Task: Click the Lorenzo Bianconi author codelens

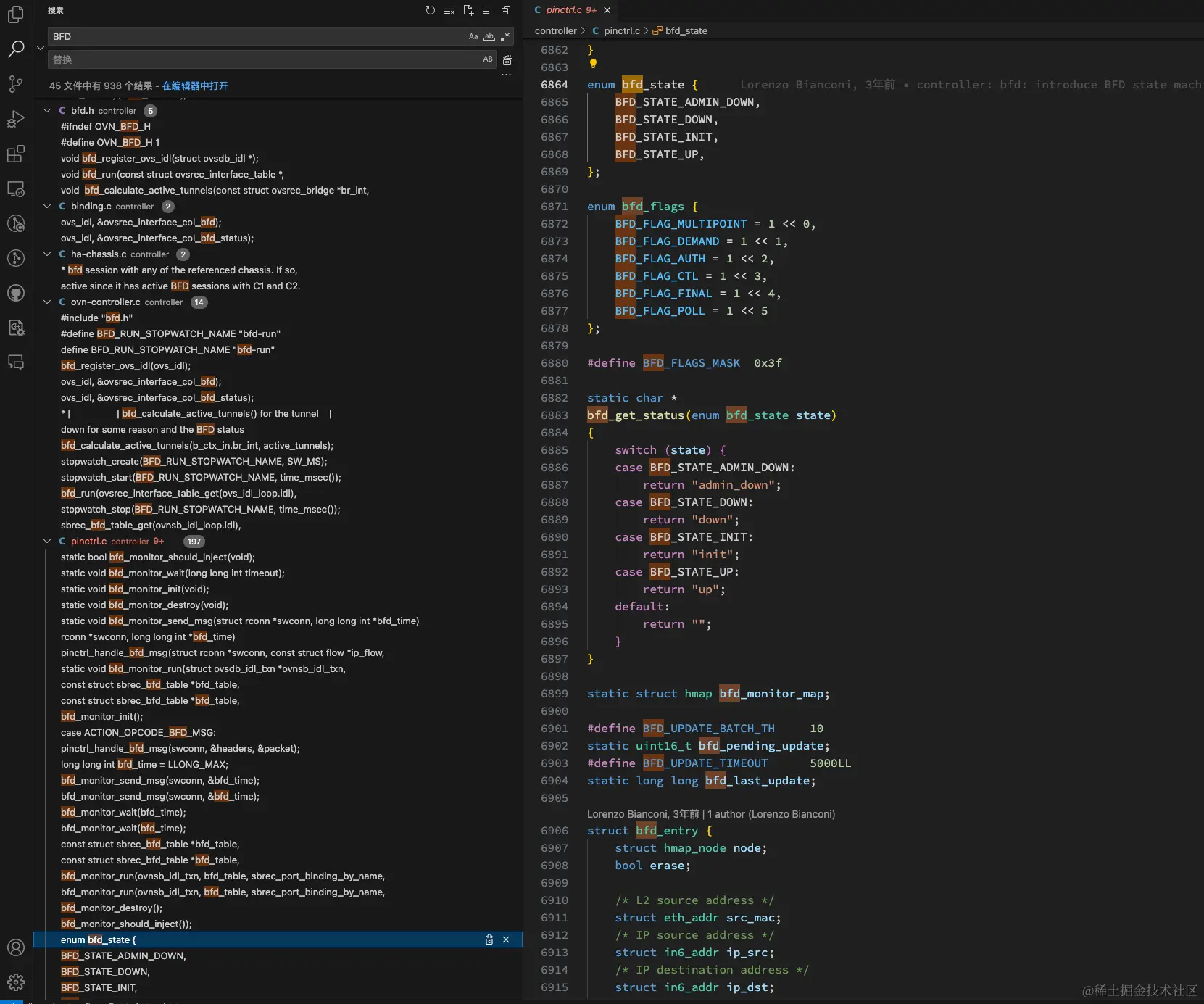Action: (x=710, y=814)
